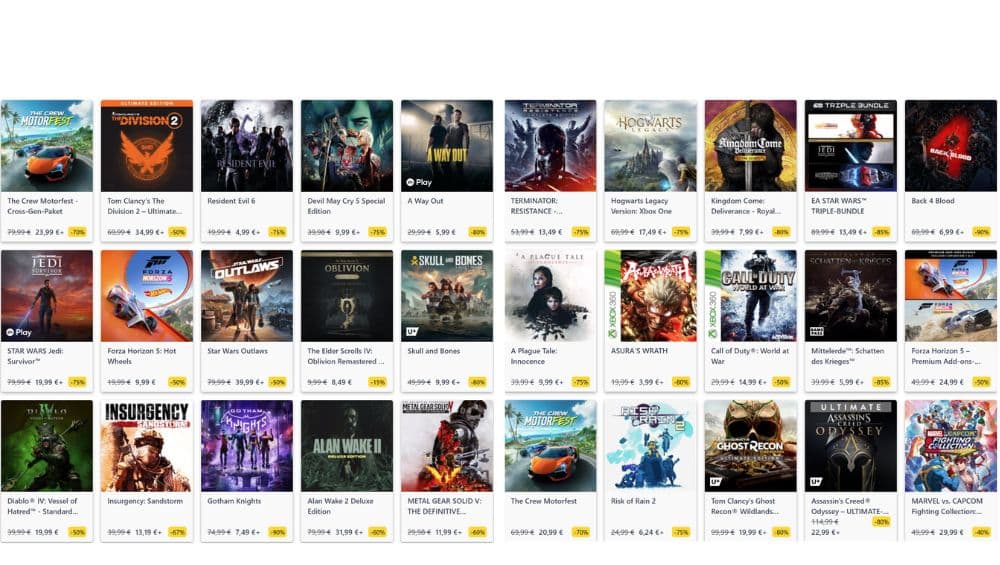The image size is (1000, 565).
Task: Open the Alan Wake 2 Deluxe Edition cover
Action: point(347,446)
